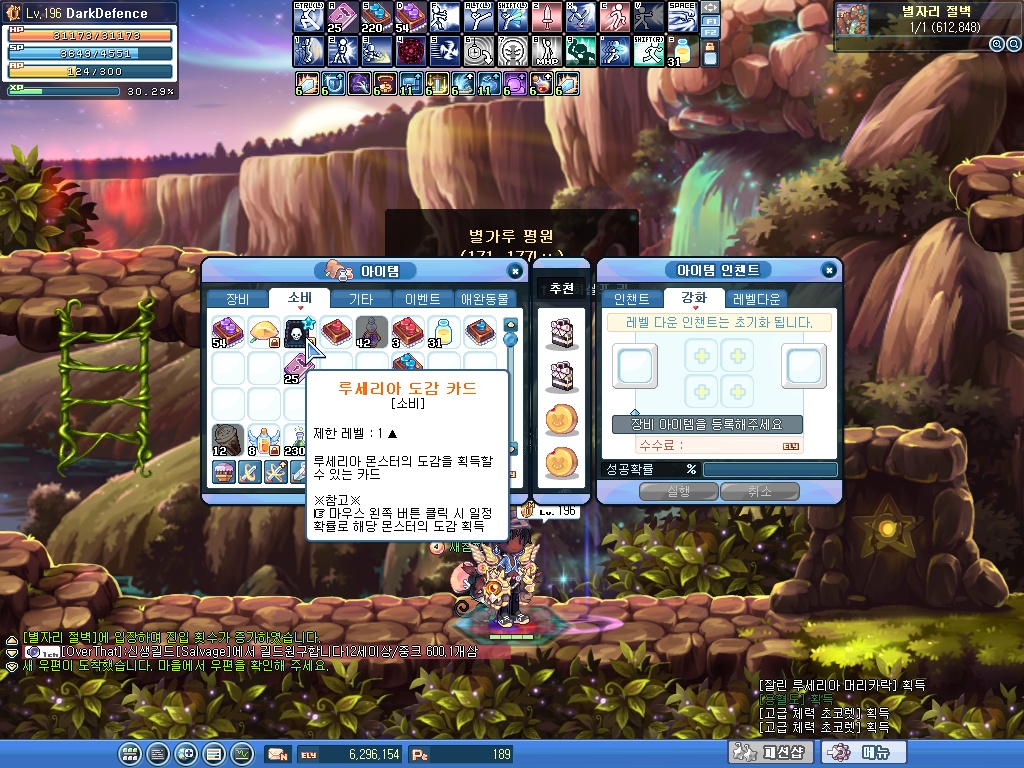
Task: Select the 소비 inventory tab
Action: click(300, 298)
